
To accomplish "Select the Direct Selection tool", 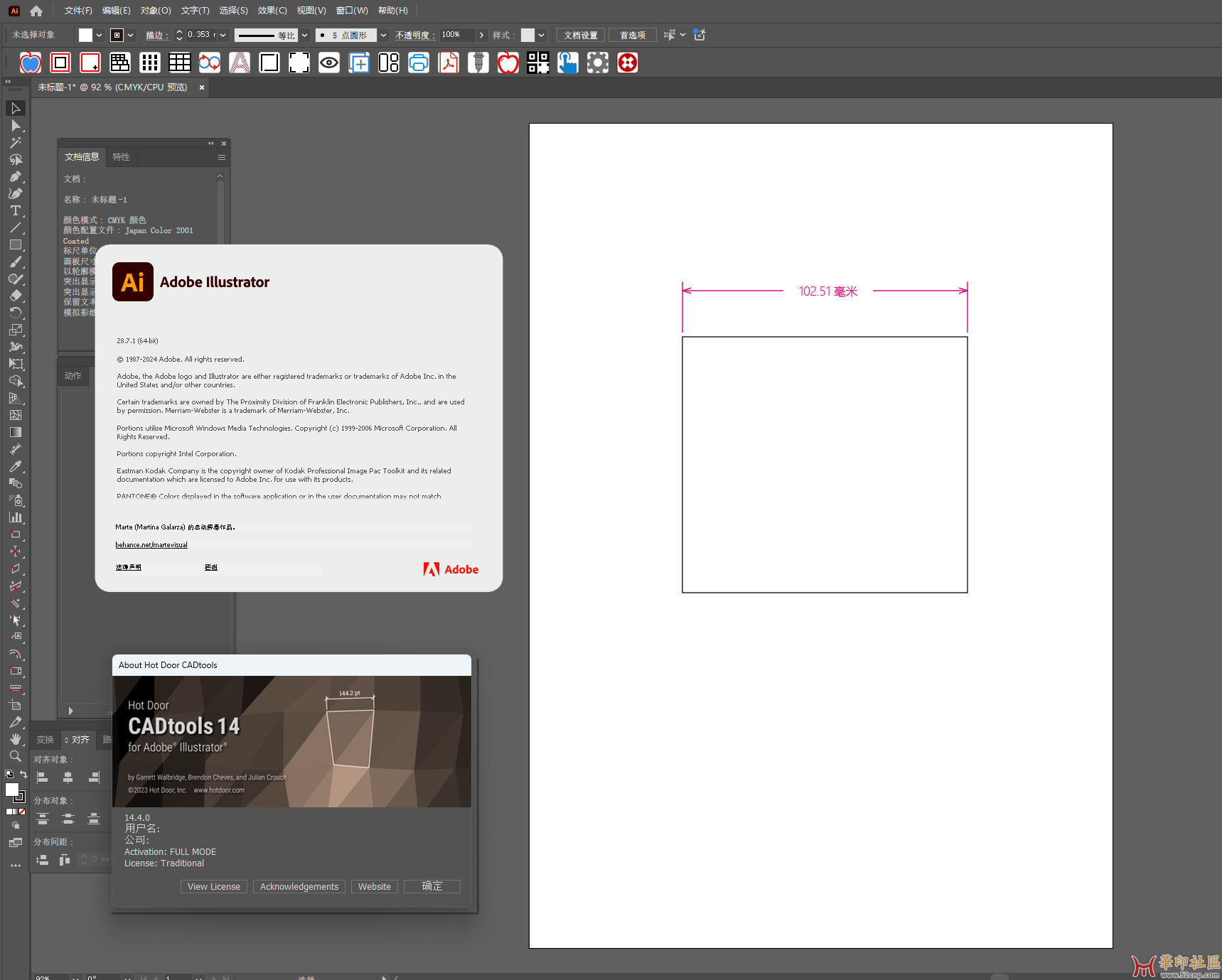I will pos(16,126).
